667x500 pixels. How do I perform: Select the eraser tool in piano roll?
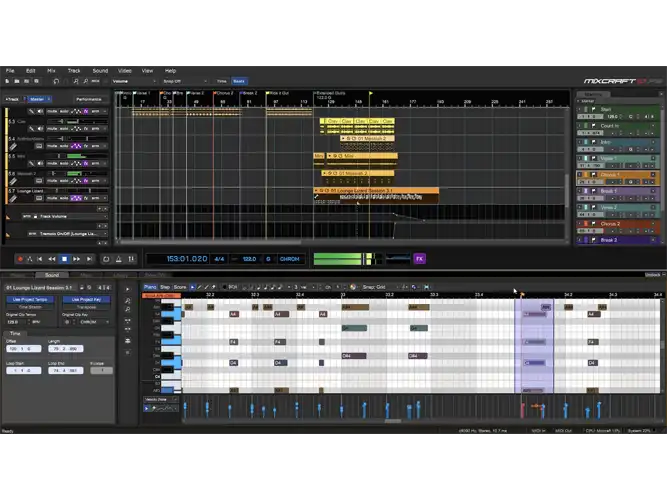point(214,287)
